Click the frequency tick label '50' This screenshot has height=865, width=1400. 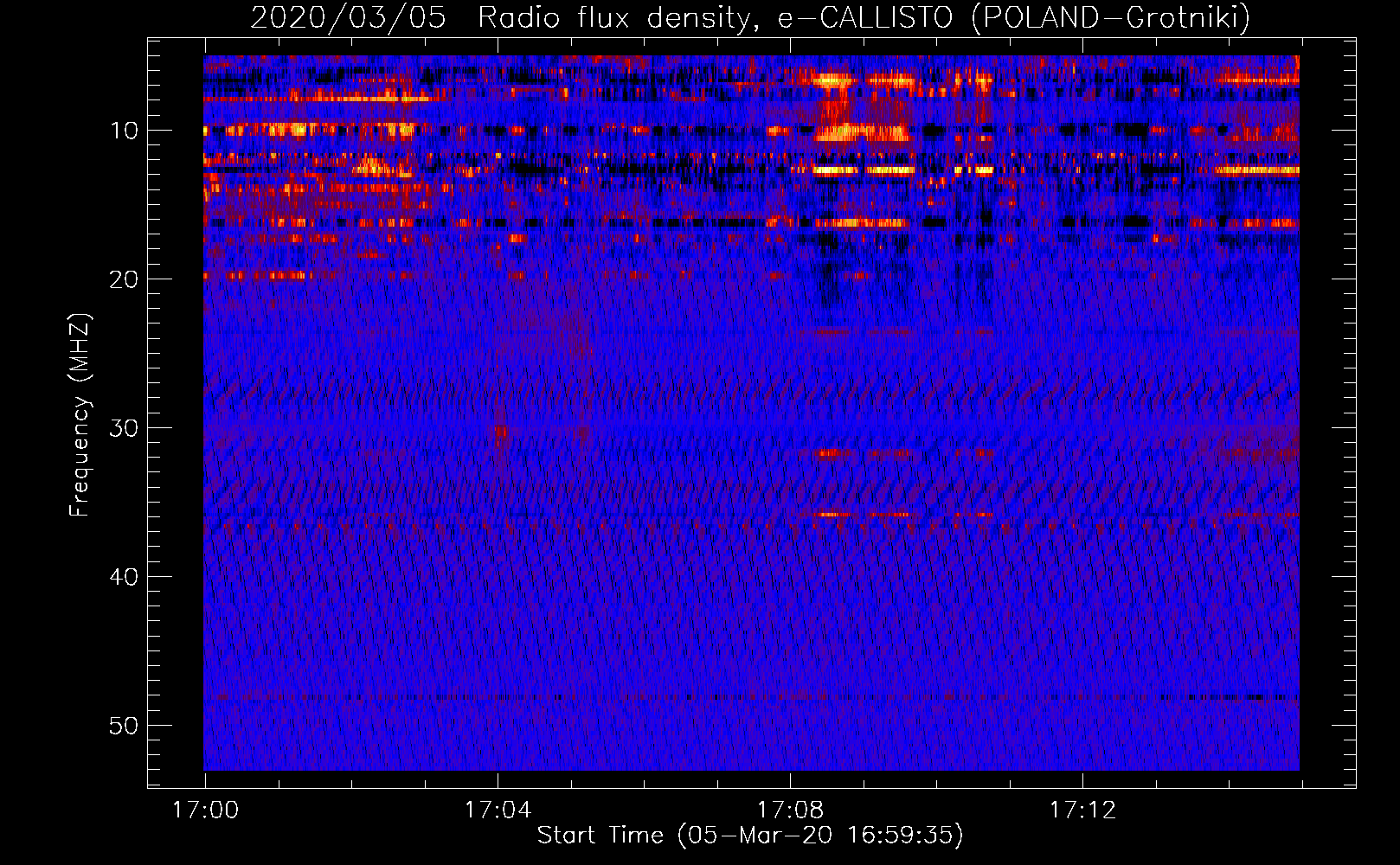pyautogui.click(x=125, y=726)
